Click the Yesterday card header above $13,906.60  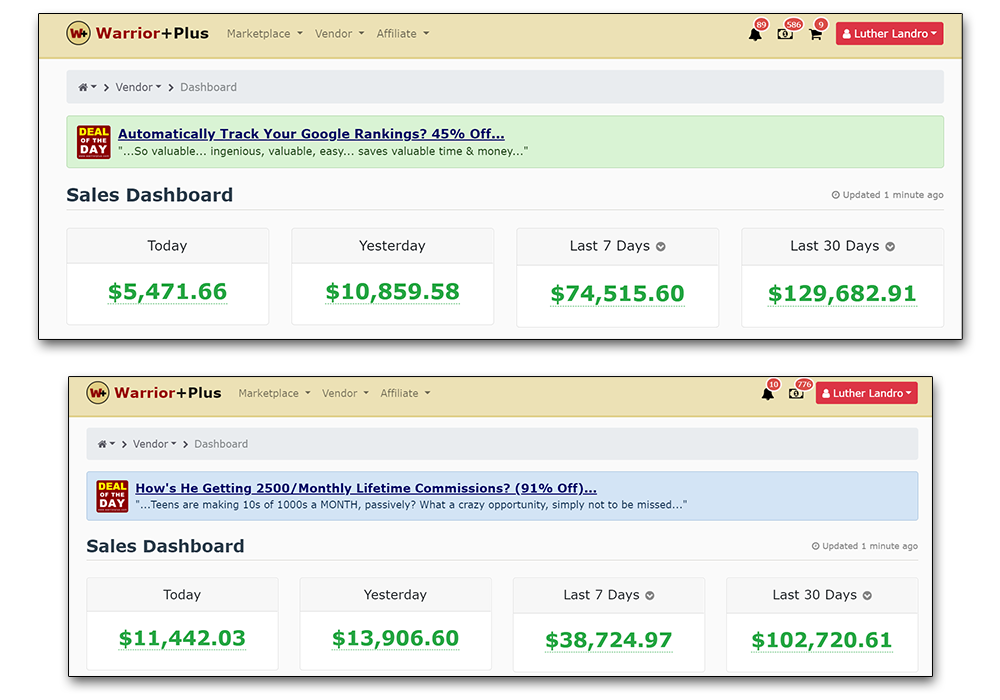(x=395, y=595)
